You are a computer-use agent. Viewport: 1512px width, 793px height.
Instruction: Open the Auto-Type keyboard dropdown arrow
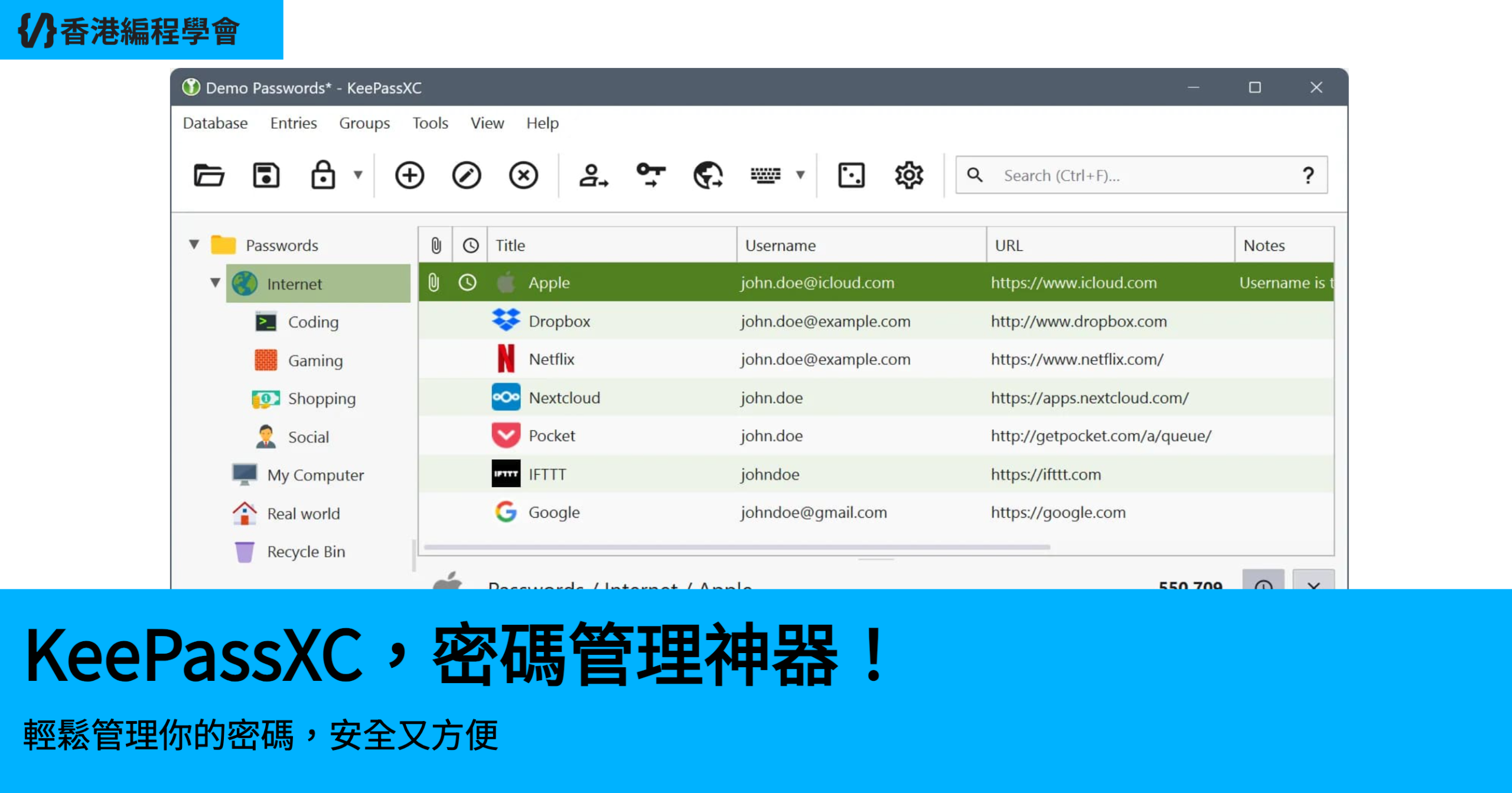pos(800,175)
